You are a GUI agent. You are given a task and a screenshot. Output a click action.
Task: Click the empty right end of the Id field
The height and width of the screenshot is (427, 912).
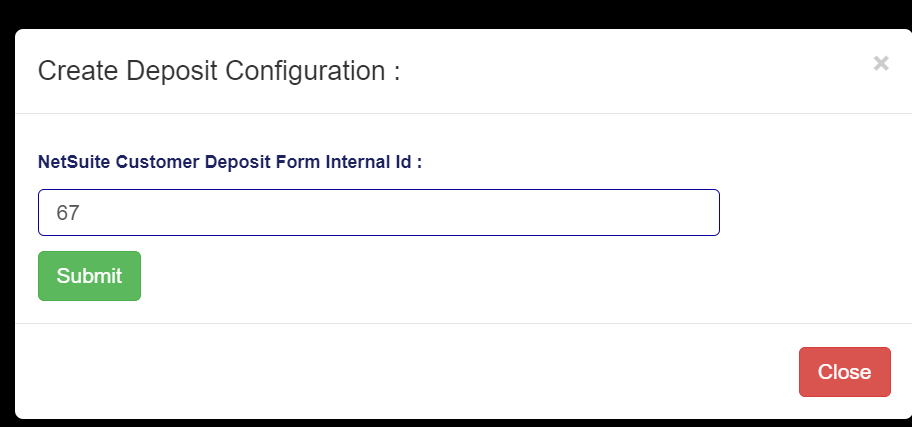pyautogui.click(x=680, y=213)
